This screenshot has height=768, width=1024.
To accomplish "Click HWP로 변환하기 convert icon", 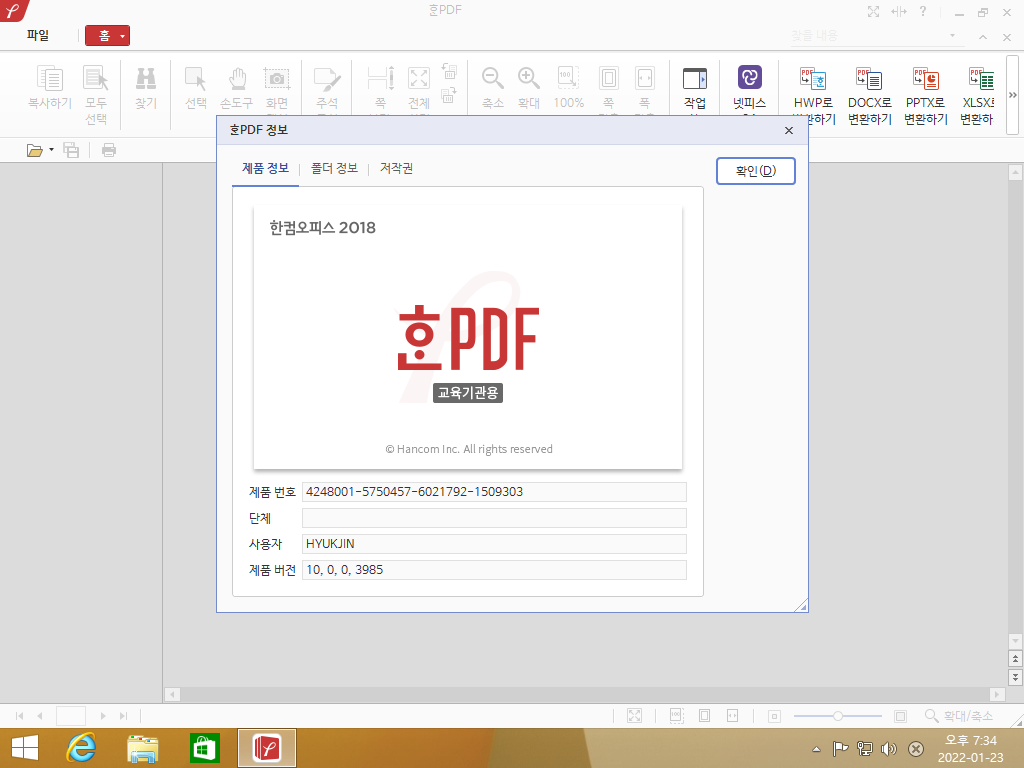I will pos(813,78).
